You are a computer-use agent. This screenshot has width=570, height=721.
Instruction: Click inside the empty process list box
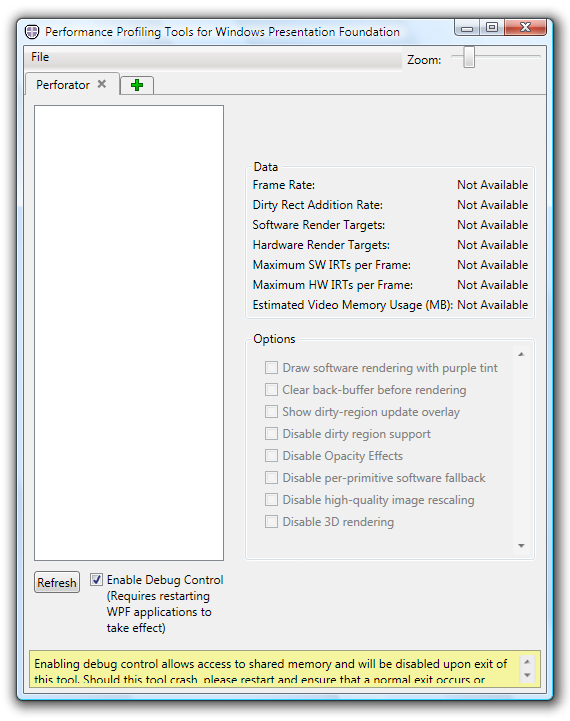pos(129,333)
